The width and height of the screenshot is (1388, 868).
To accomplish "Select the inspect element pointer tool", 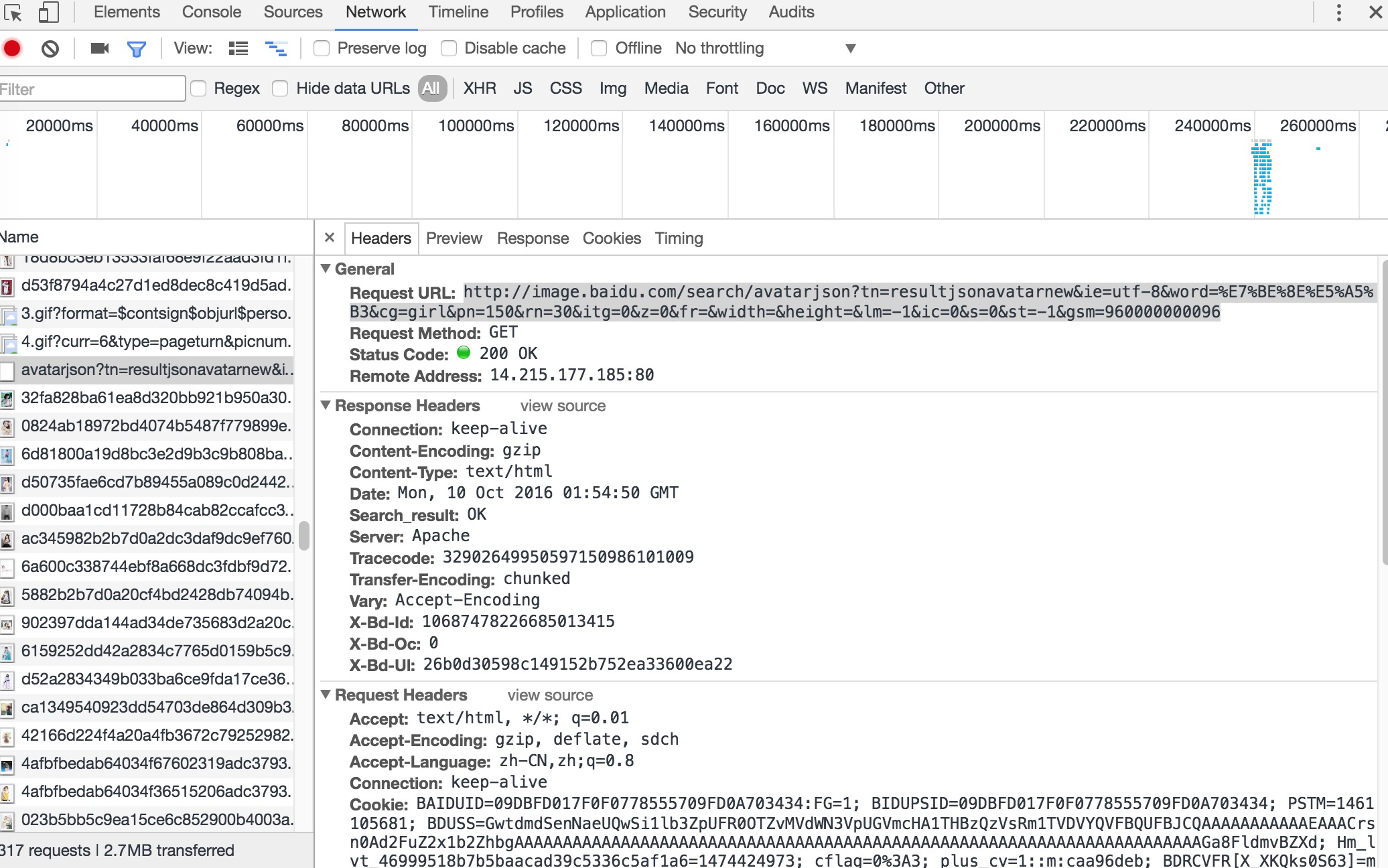I will click(x=13, y=12).
